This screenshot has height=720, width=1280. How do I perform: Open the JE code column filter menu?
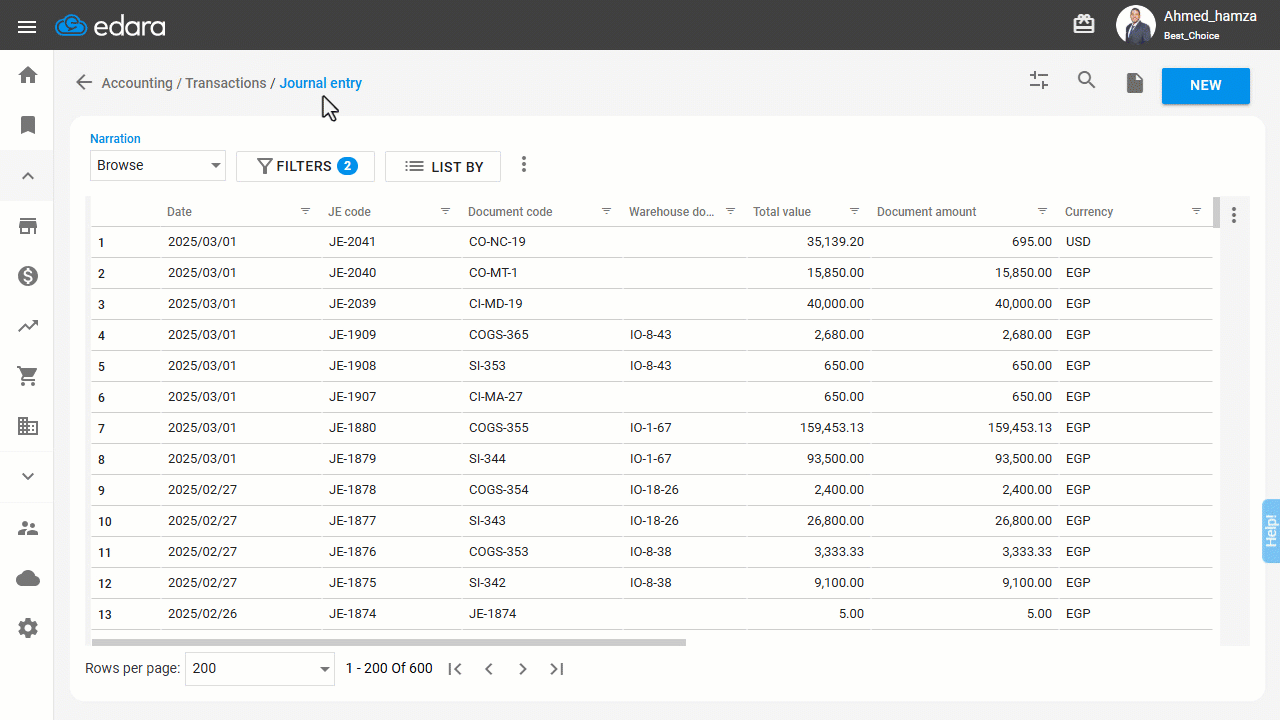[x=445, y=211]
